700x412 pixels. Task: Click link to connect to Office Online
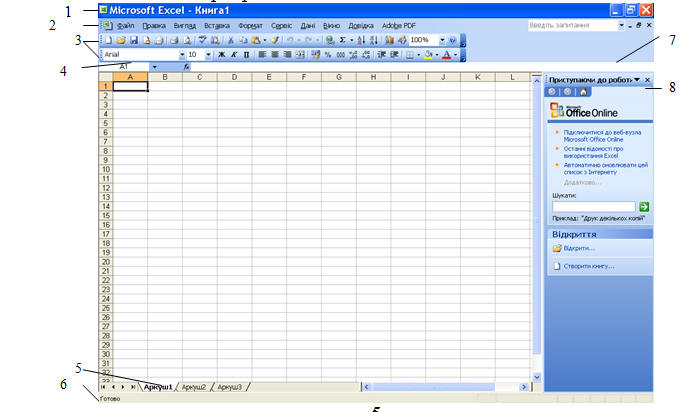pyautogui.click(x=602, y=136)
